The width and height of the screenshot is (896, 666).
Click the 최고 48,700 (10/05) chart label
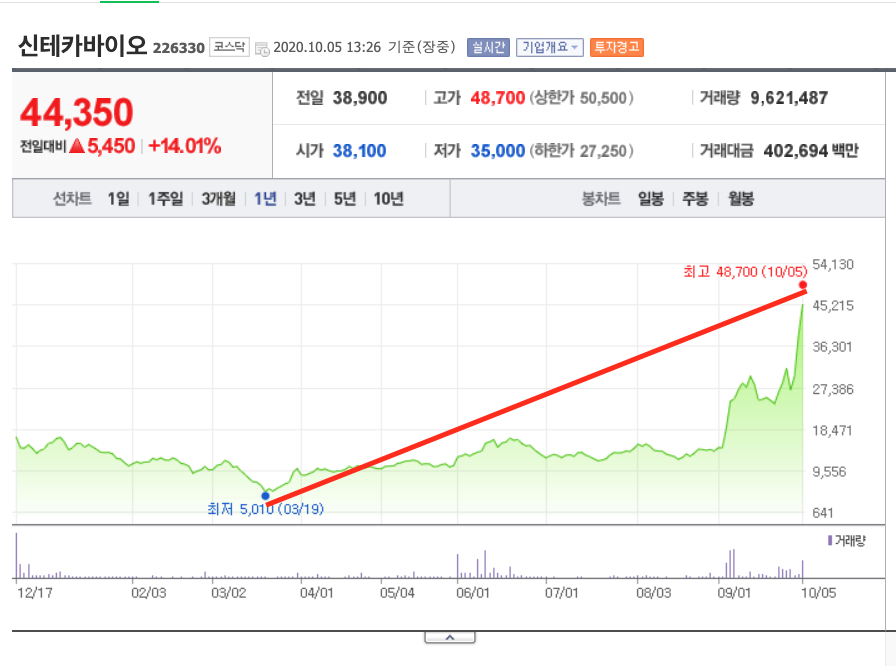[x=745, y=271]
